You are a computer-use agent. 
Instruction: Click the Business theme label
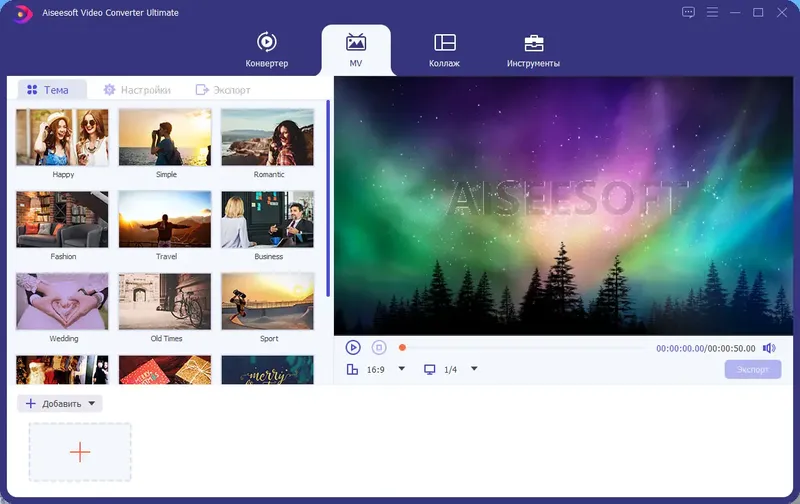[268, 257]
